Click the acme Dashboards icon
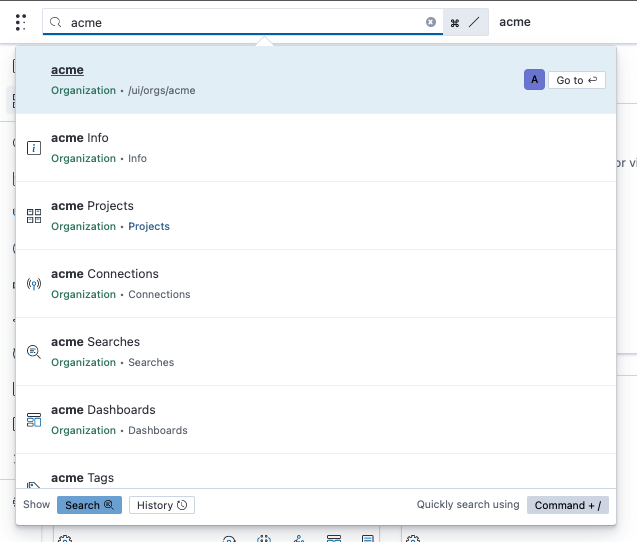637x542 pixels. pos(34,420)
